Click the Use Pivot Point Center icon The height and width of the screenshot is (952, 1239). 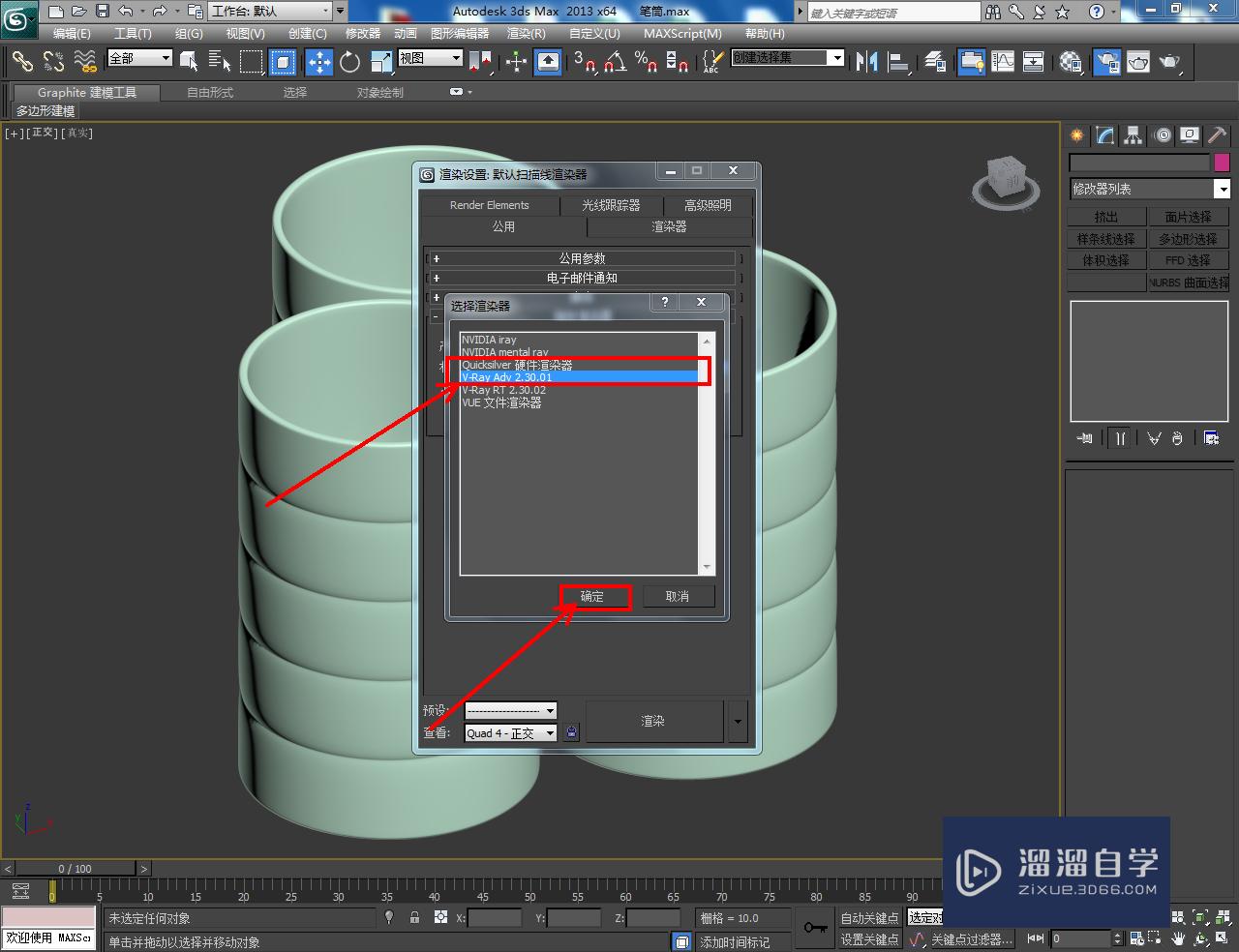pyautogui.click(x=480, y=62)
